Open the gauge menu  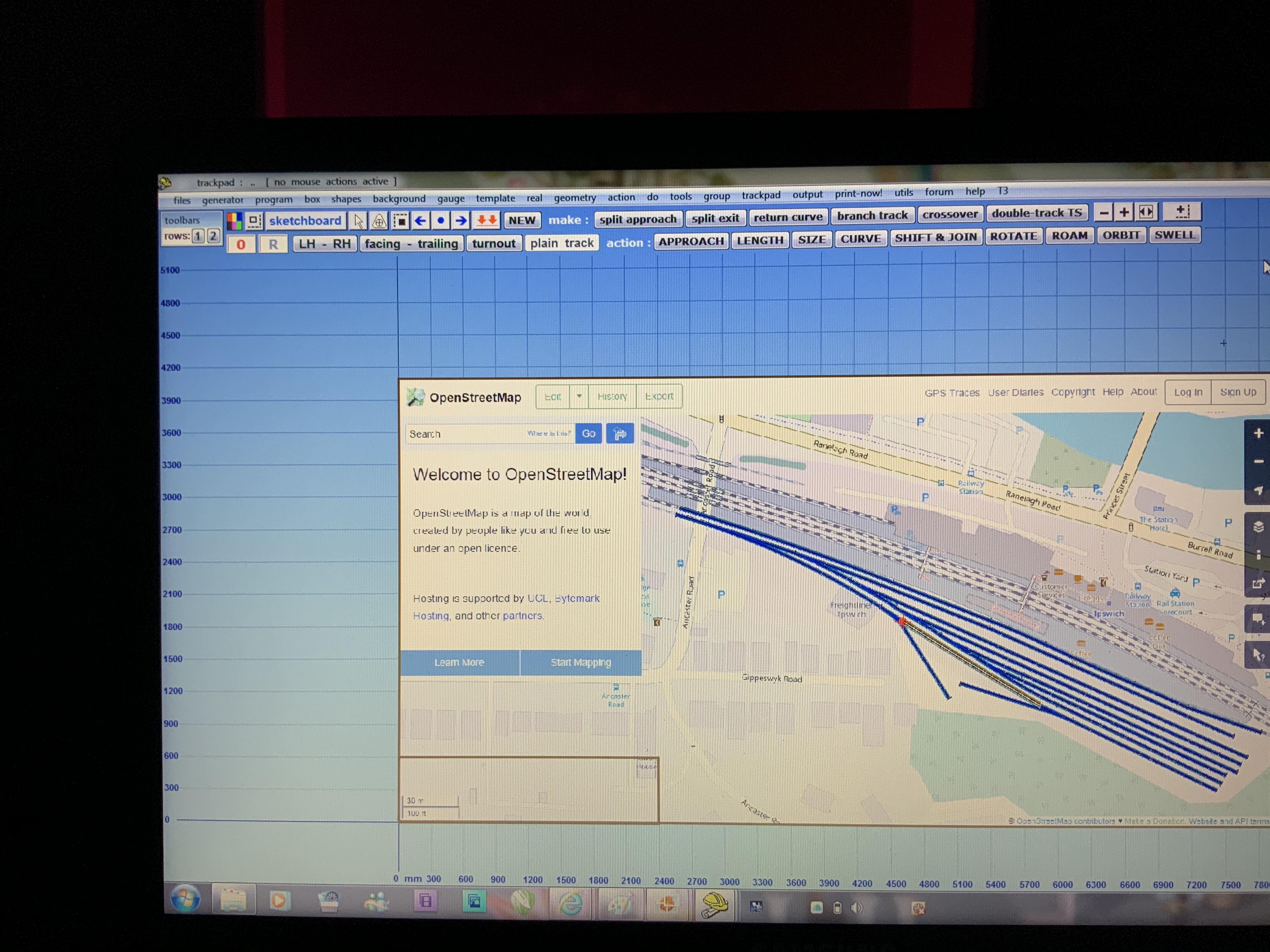[451, 199]
